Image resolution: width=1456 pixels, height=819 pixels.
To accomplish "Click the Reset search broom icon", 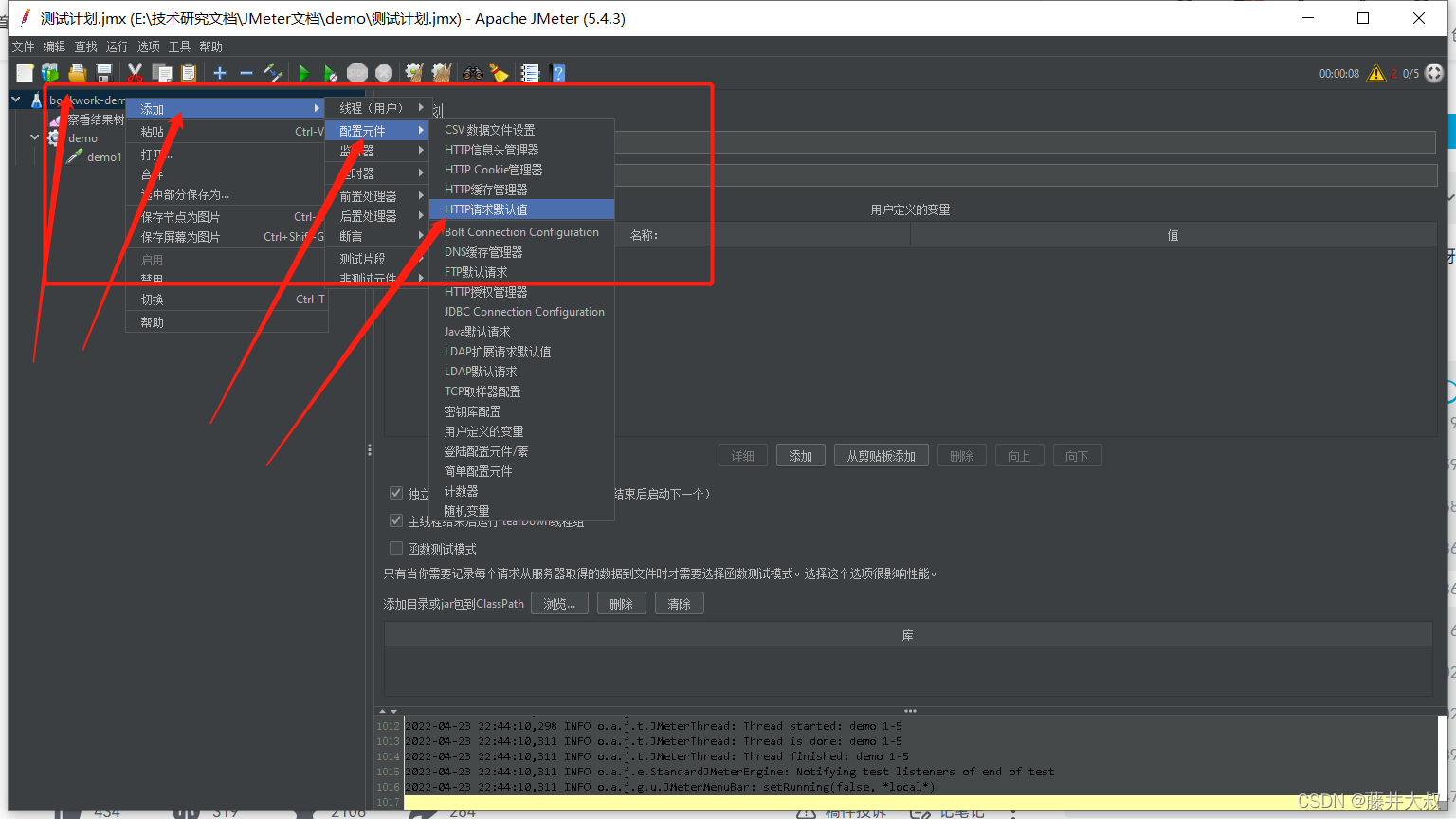I will coord(500,73).
